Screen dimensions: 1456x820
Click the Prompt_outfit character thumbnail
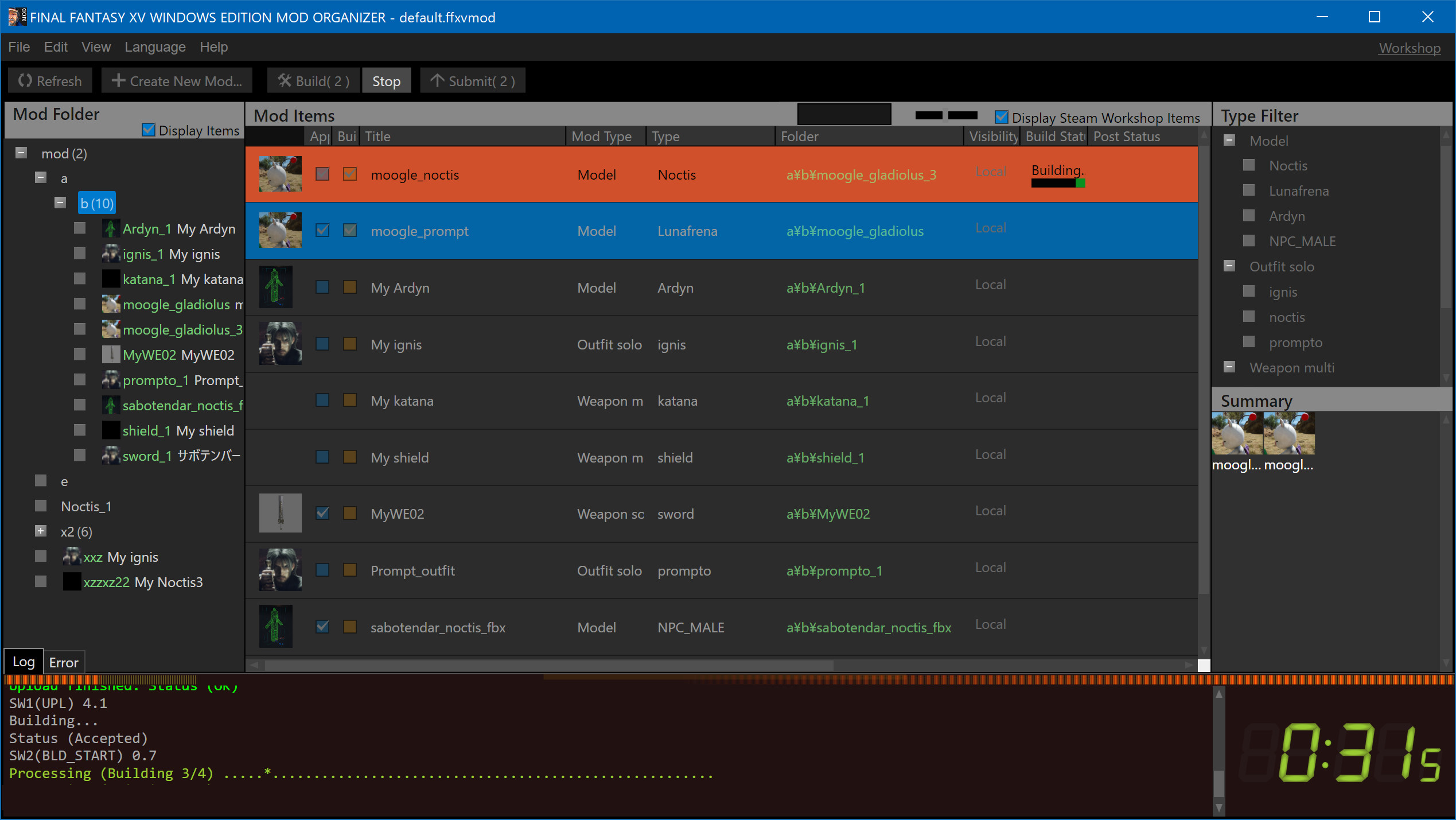point(281,570)
